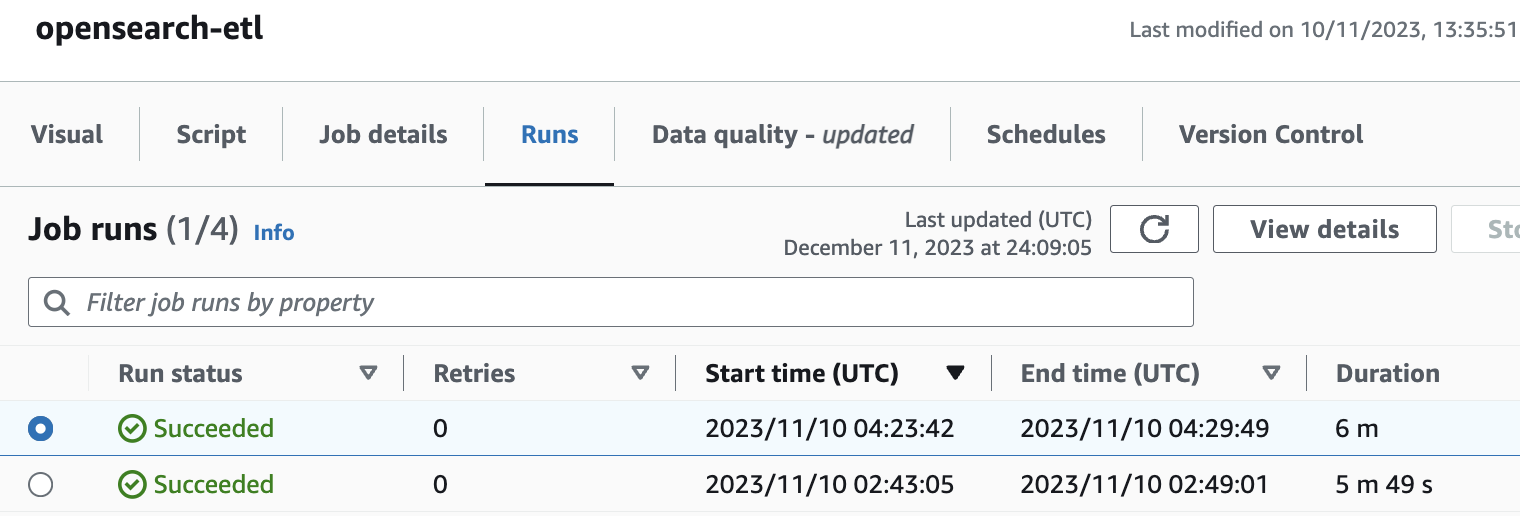Sort by End time (UTC) column arrow
Viewport: 1520px width, 516px height.
point(1271,373)
